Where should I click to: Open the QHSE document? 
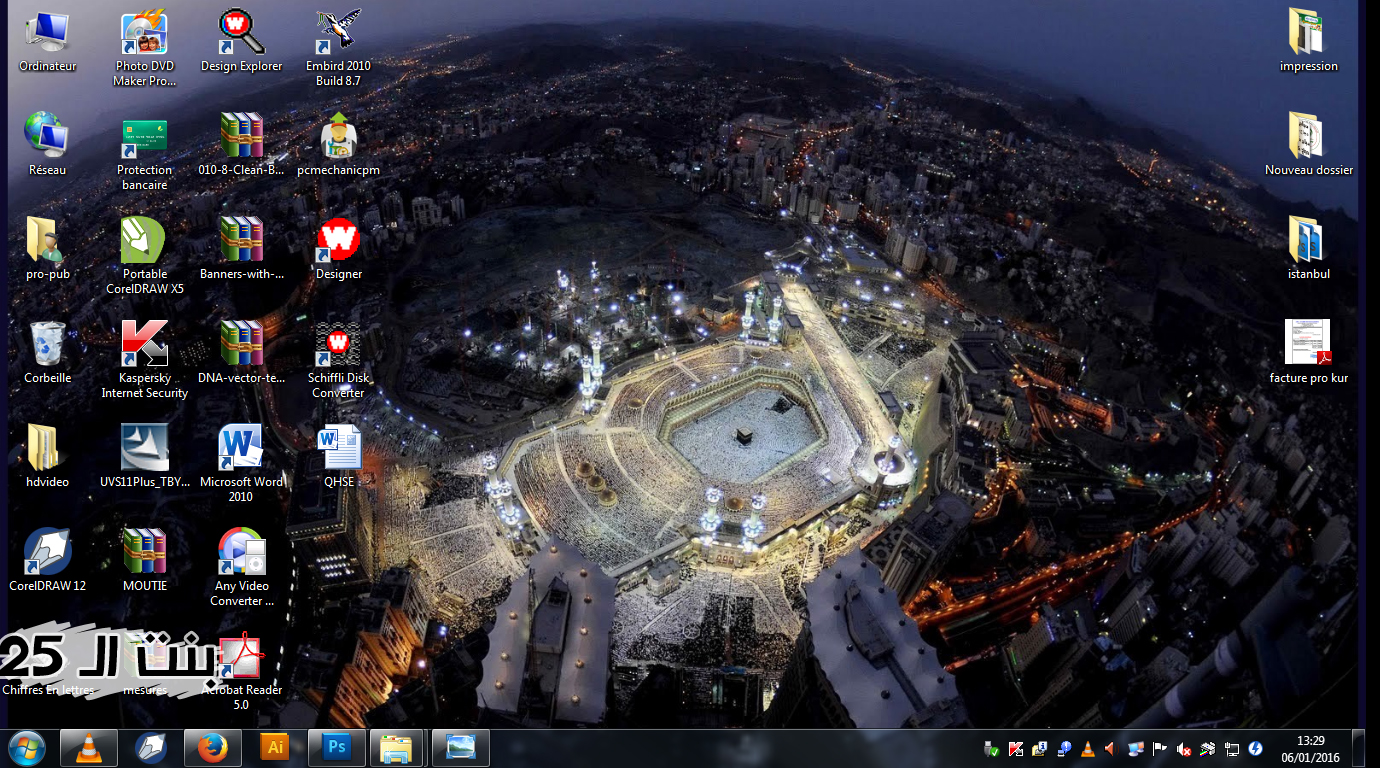tap(338, 458)
